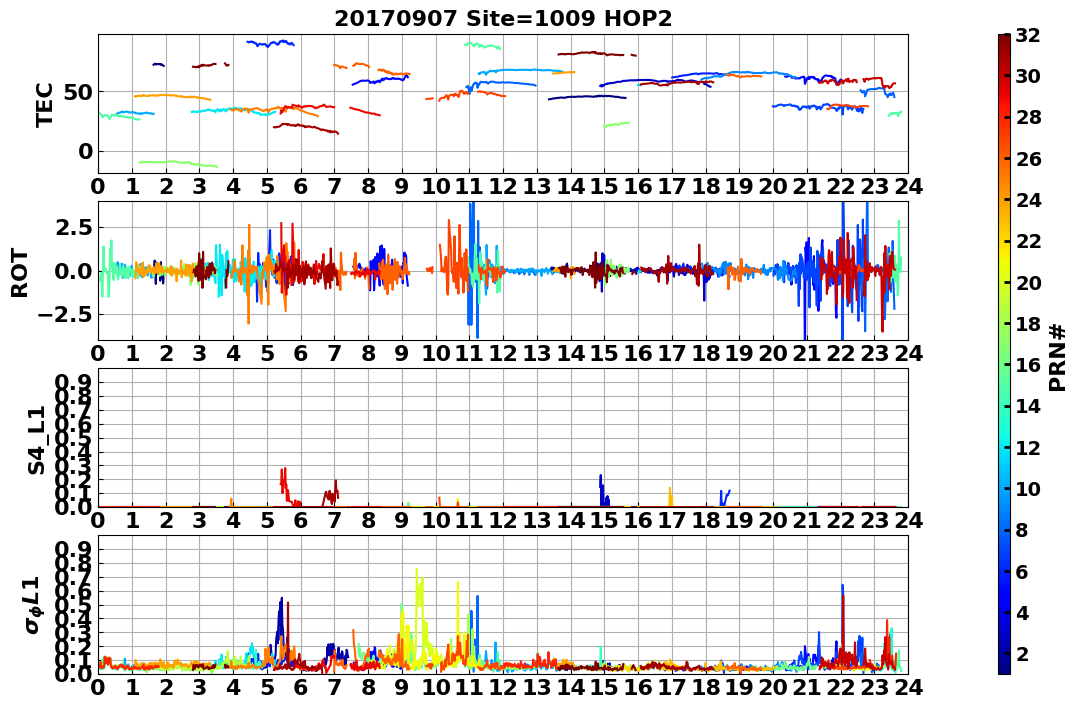The width and height of the screenshot is (1077, 709).
Task: Click the large blue ROT spike near hour 11
Action: tap(472, 268)
